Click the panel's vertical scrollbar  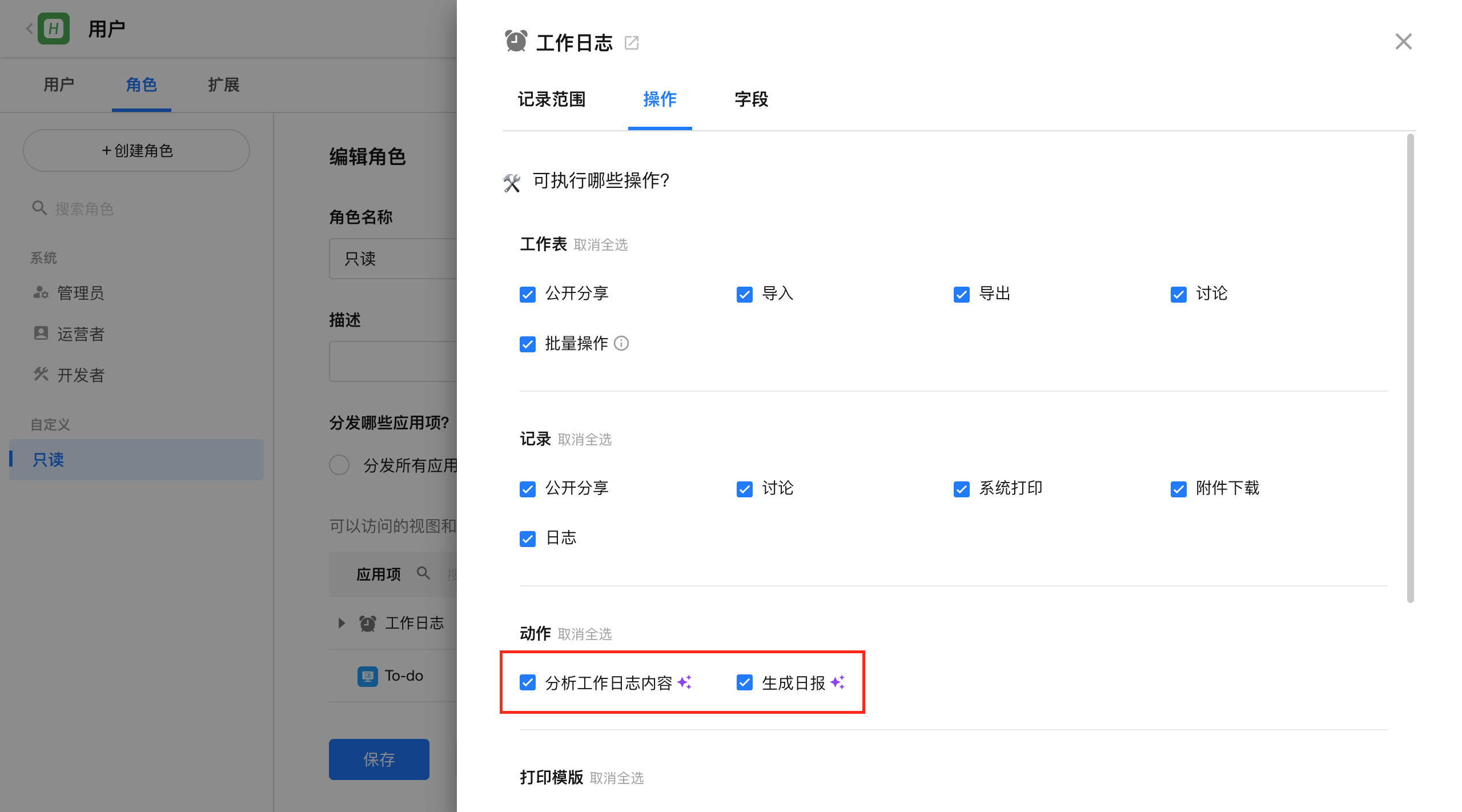coord(1410,368)
